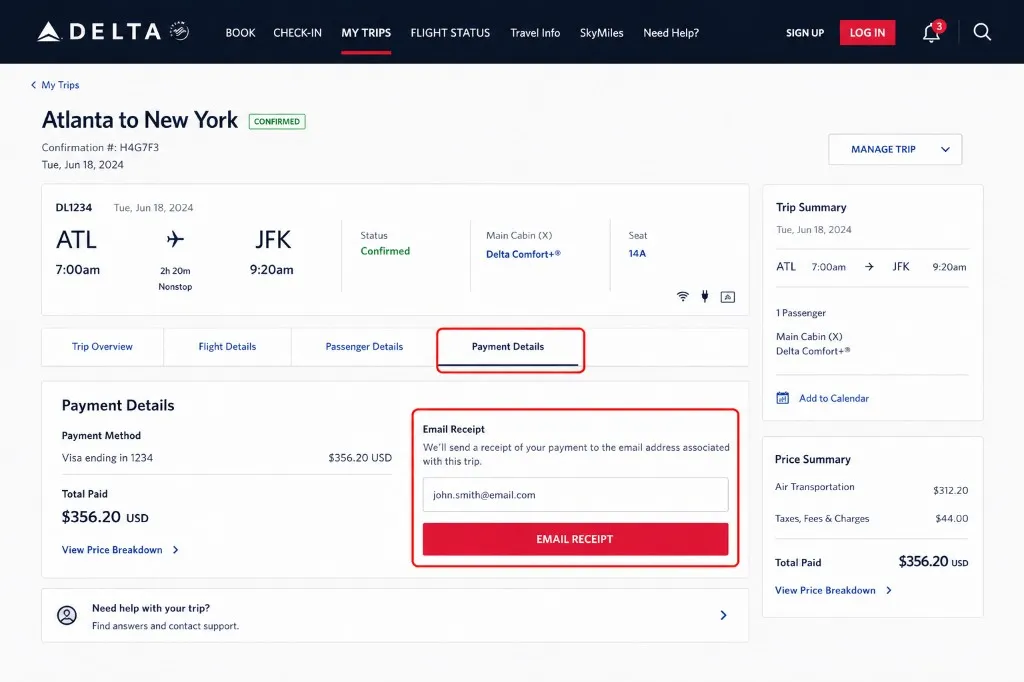This screenshot has width=1024, height=682.
Task: Click the arrow icon in Trip Summary route
Action: (869, 267)
